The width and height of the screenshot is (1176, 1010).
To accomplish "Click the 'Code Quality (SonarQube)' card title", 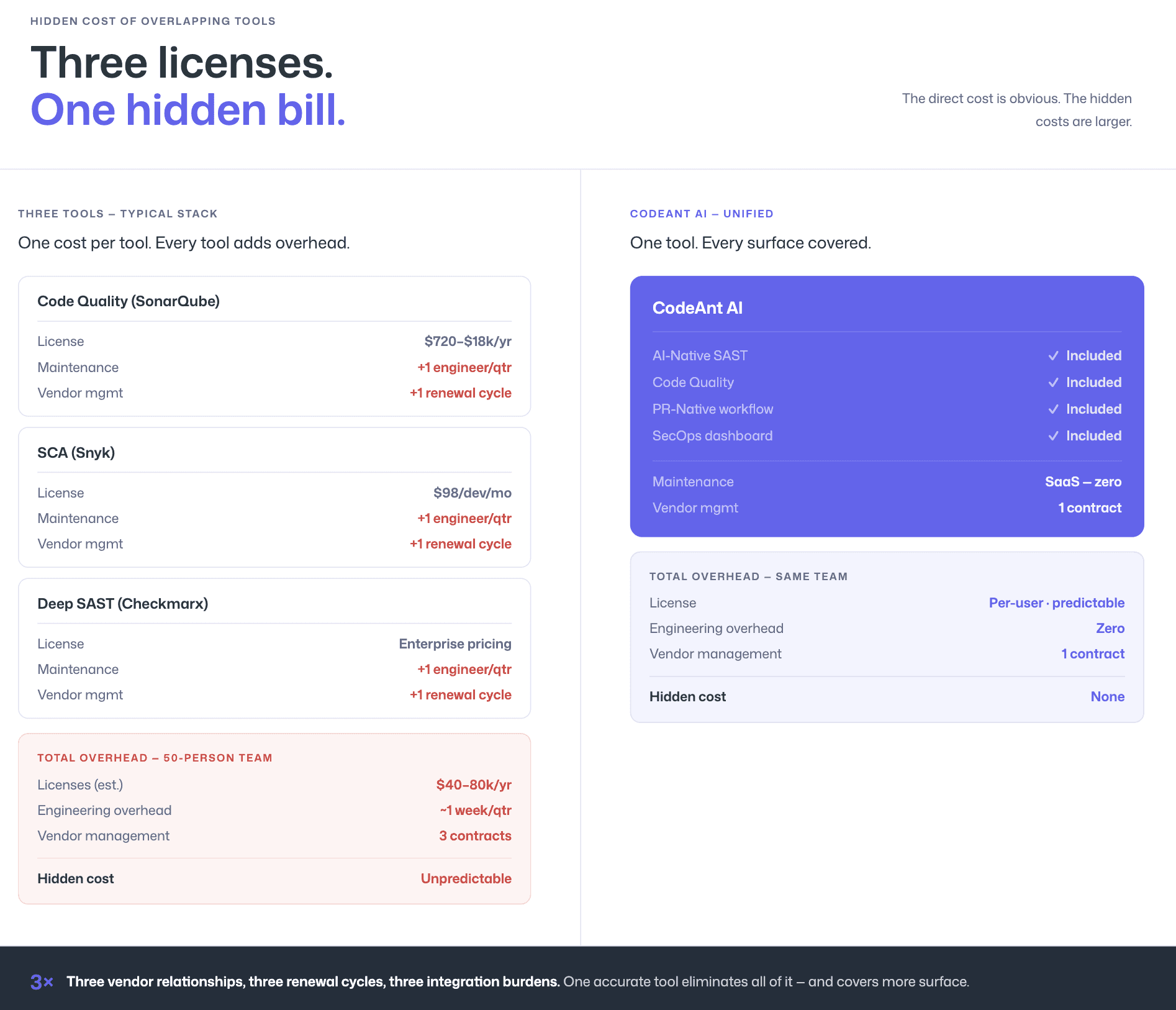I will coord(129,301).
